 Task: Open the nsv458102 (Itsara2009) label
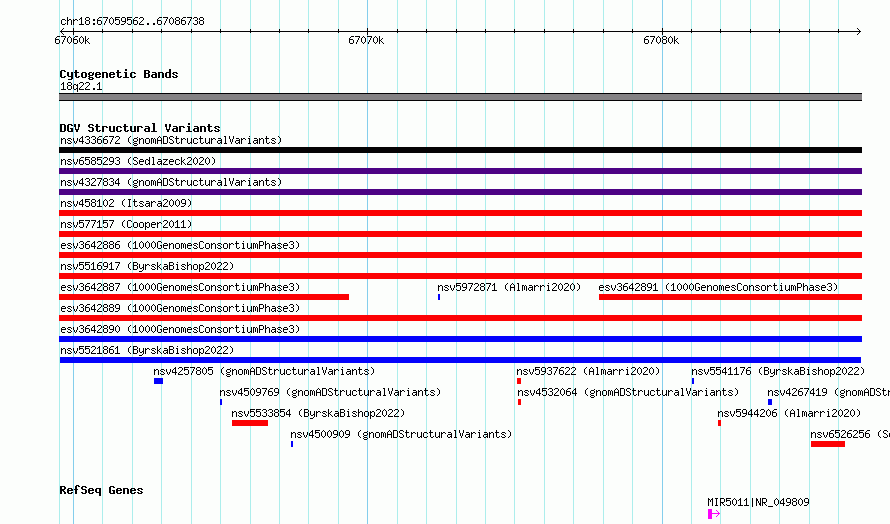[126, 203]
